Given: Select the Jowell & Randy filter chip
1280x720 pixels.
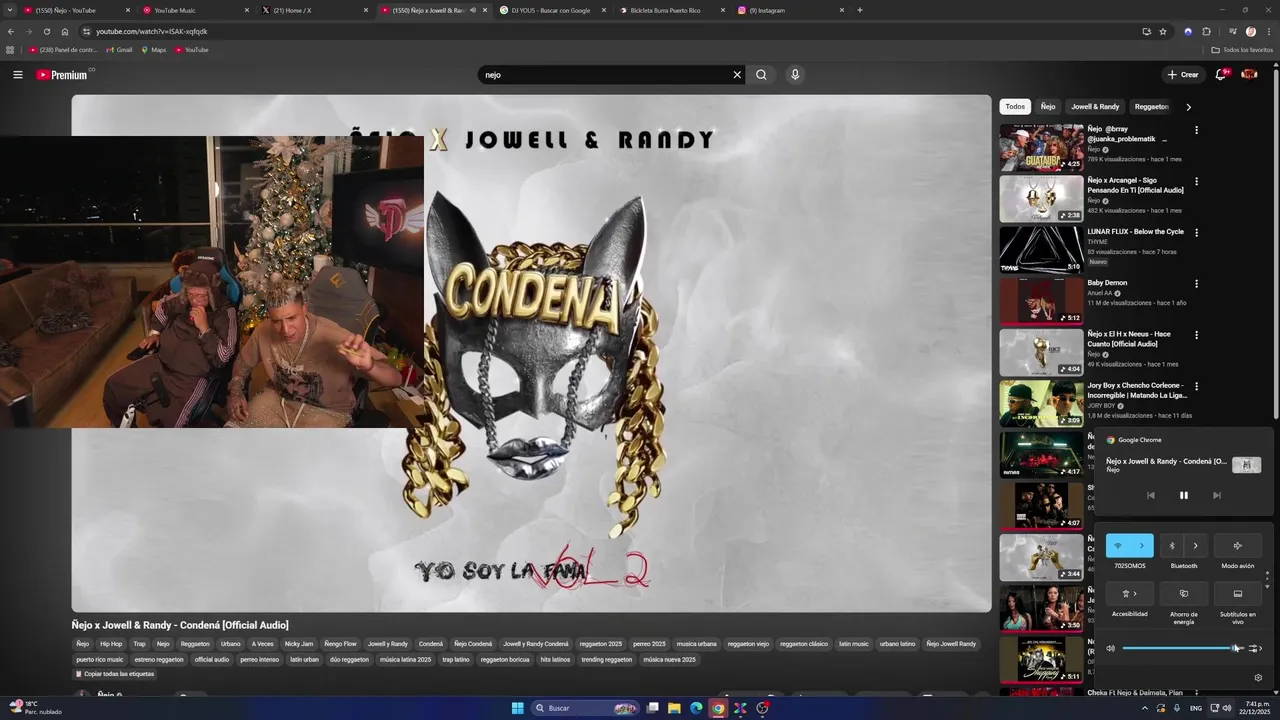Looking at the screenshot, I should coord(1095,107).
